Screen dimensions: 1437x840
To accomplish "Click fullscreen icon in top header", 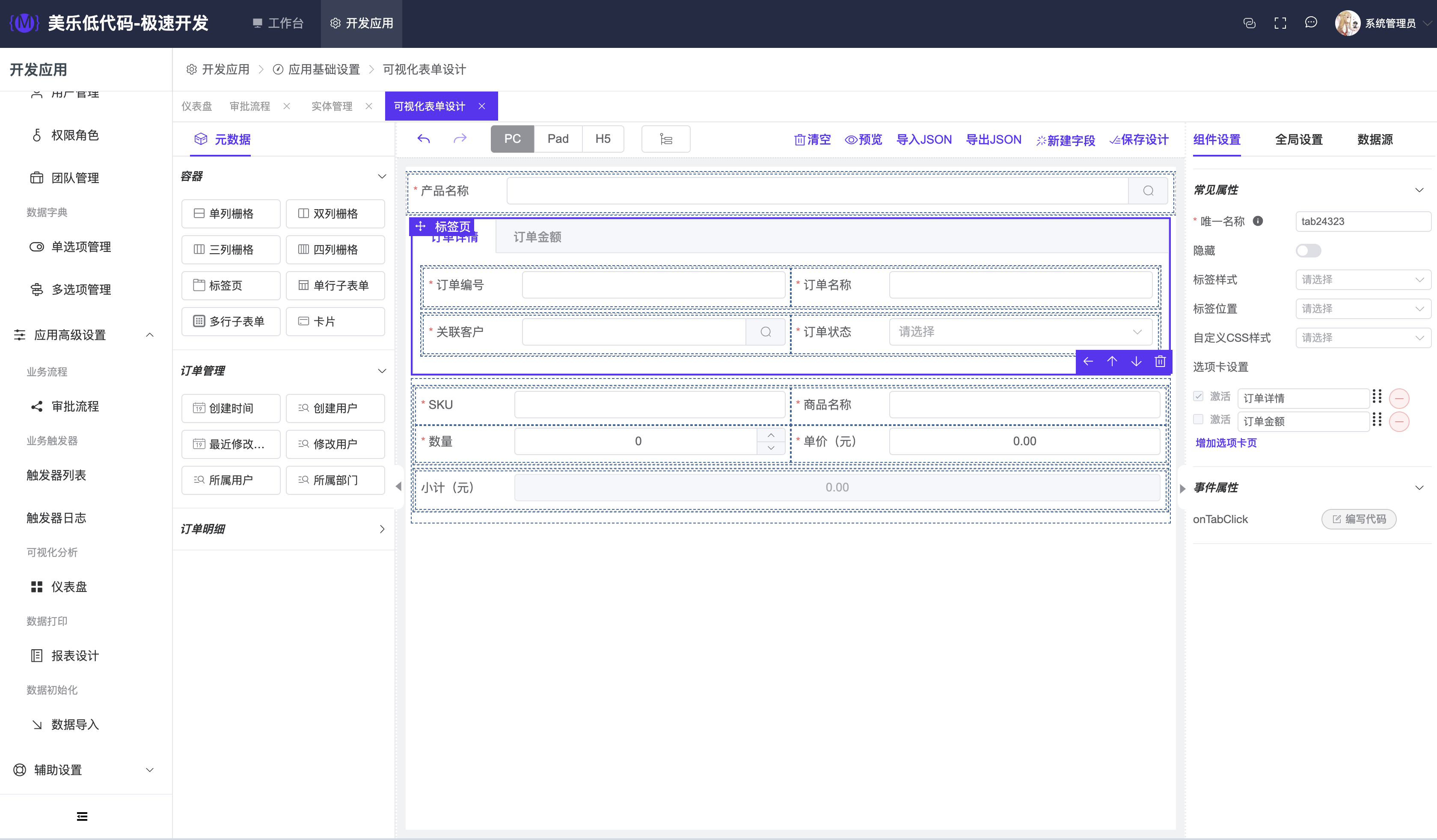I will 1280,23.
